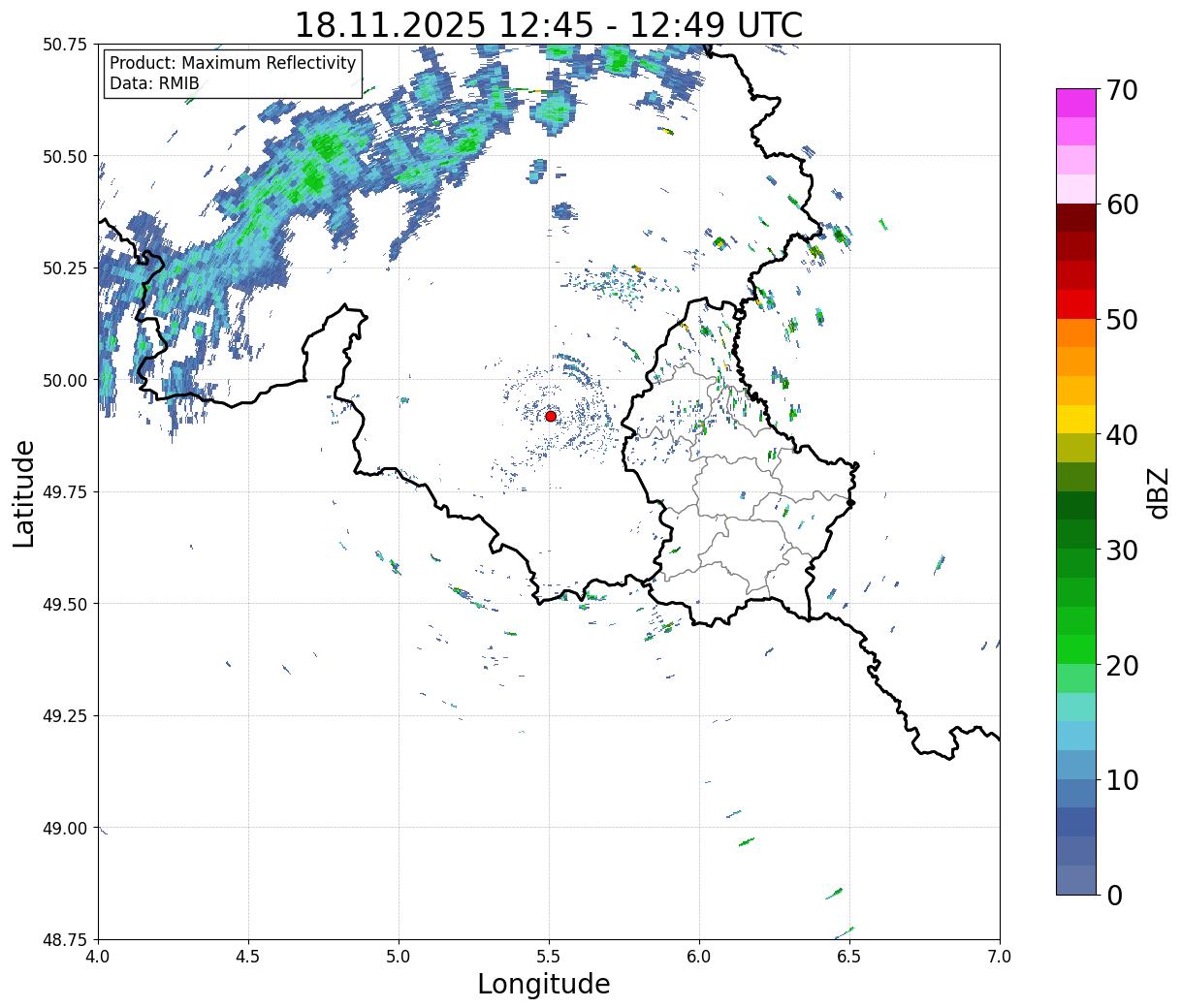This screenshot has width=1182, height=1008.
Task: Click the longitude tick label 6.0
Action: pyautogui.click(x=699, y=957)
